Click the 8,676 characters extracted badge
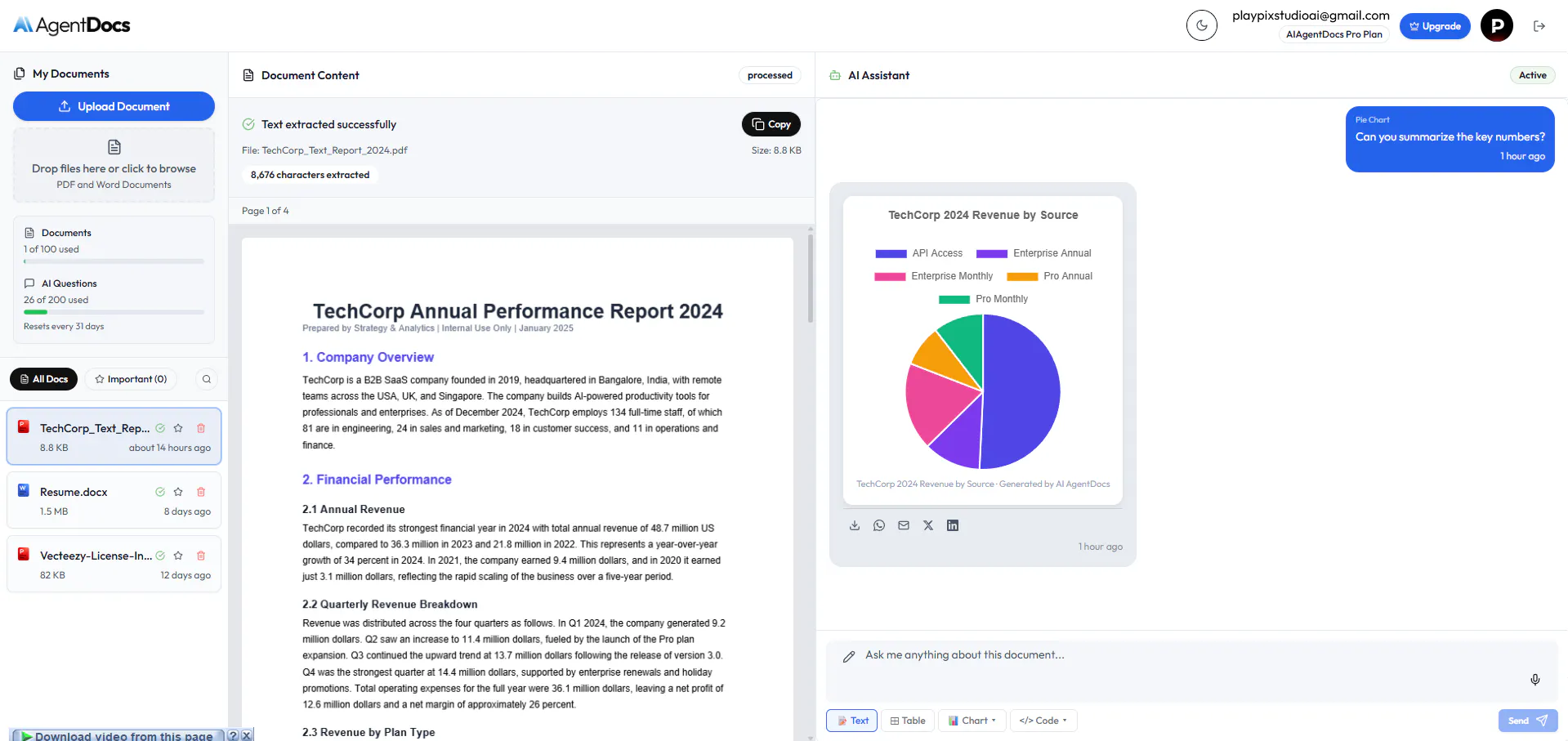Image resolution: width=1568 pixels, height=741 pixels. (x=310, y=175)
